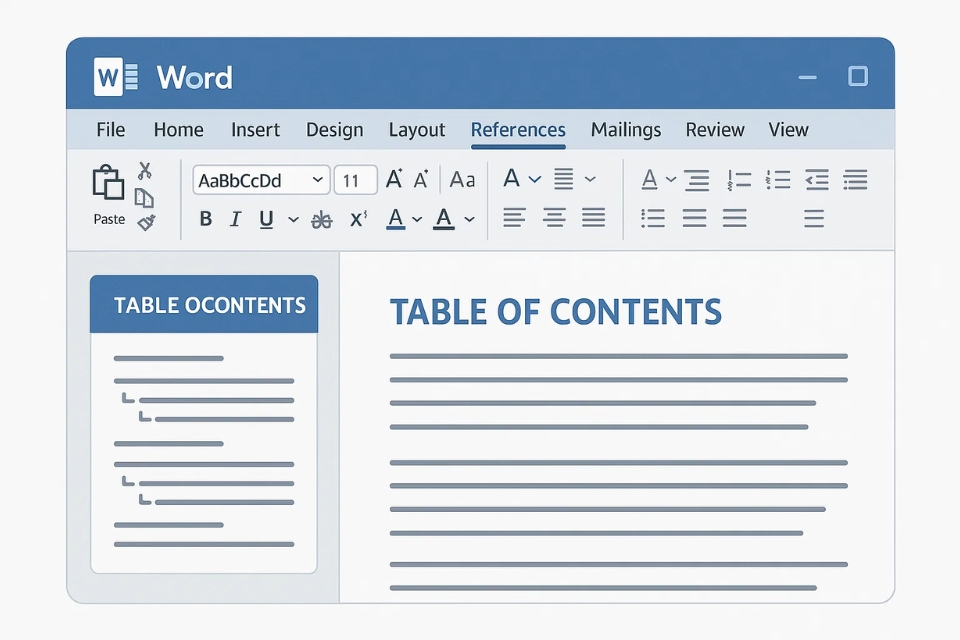
Task: Click the Change Case Aa icon
Action: (462, 180)
